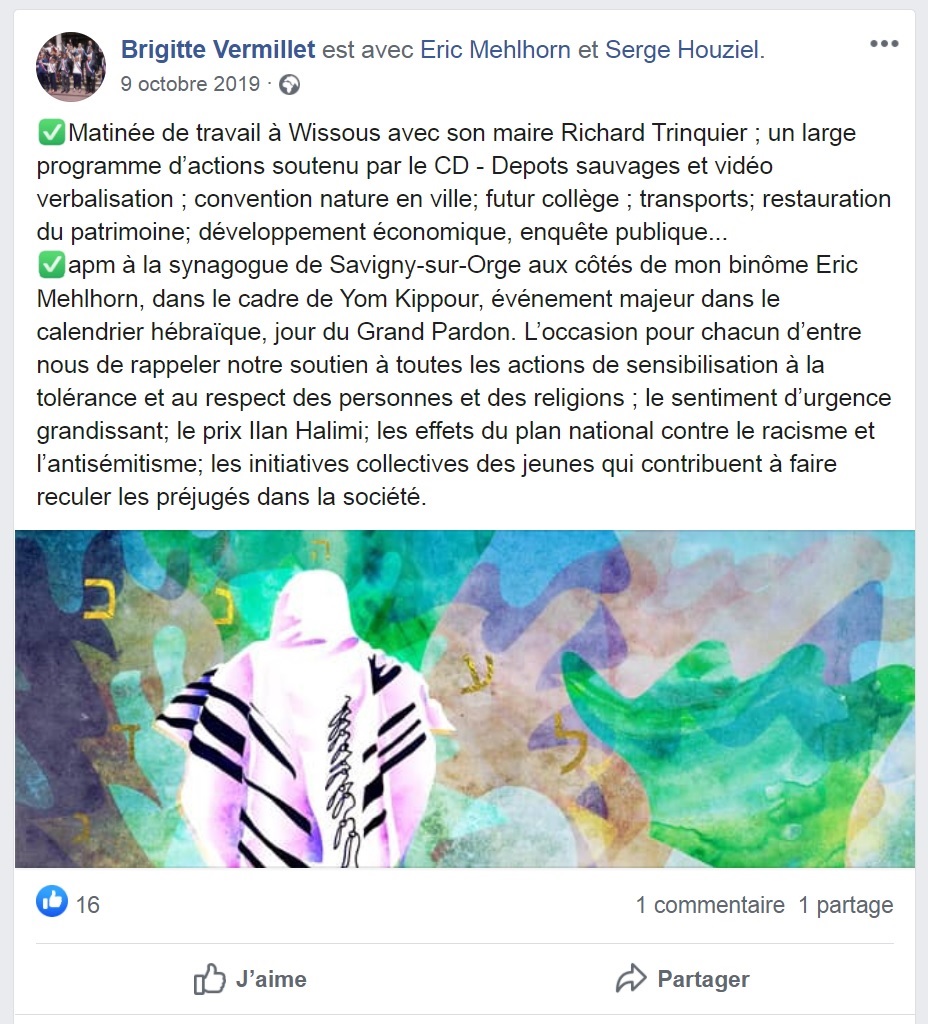Click the second green checkmark emoji before apm
This screenshot has width=928, height=1024.
[x=52, y=265]
